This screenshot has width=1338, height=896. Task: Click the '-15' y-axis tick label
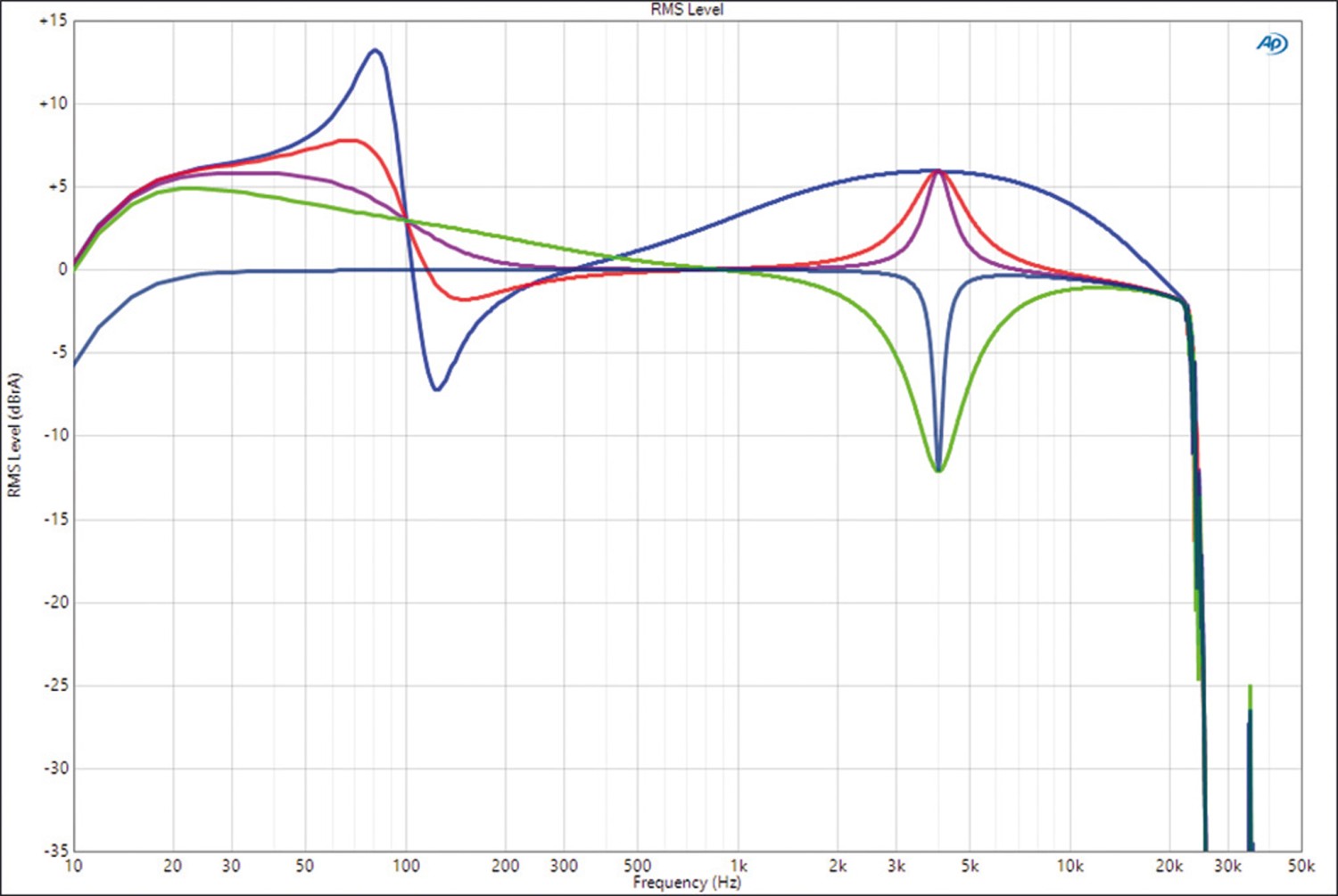coord(55,519)
